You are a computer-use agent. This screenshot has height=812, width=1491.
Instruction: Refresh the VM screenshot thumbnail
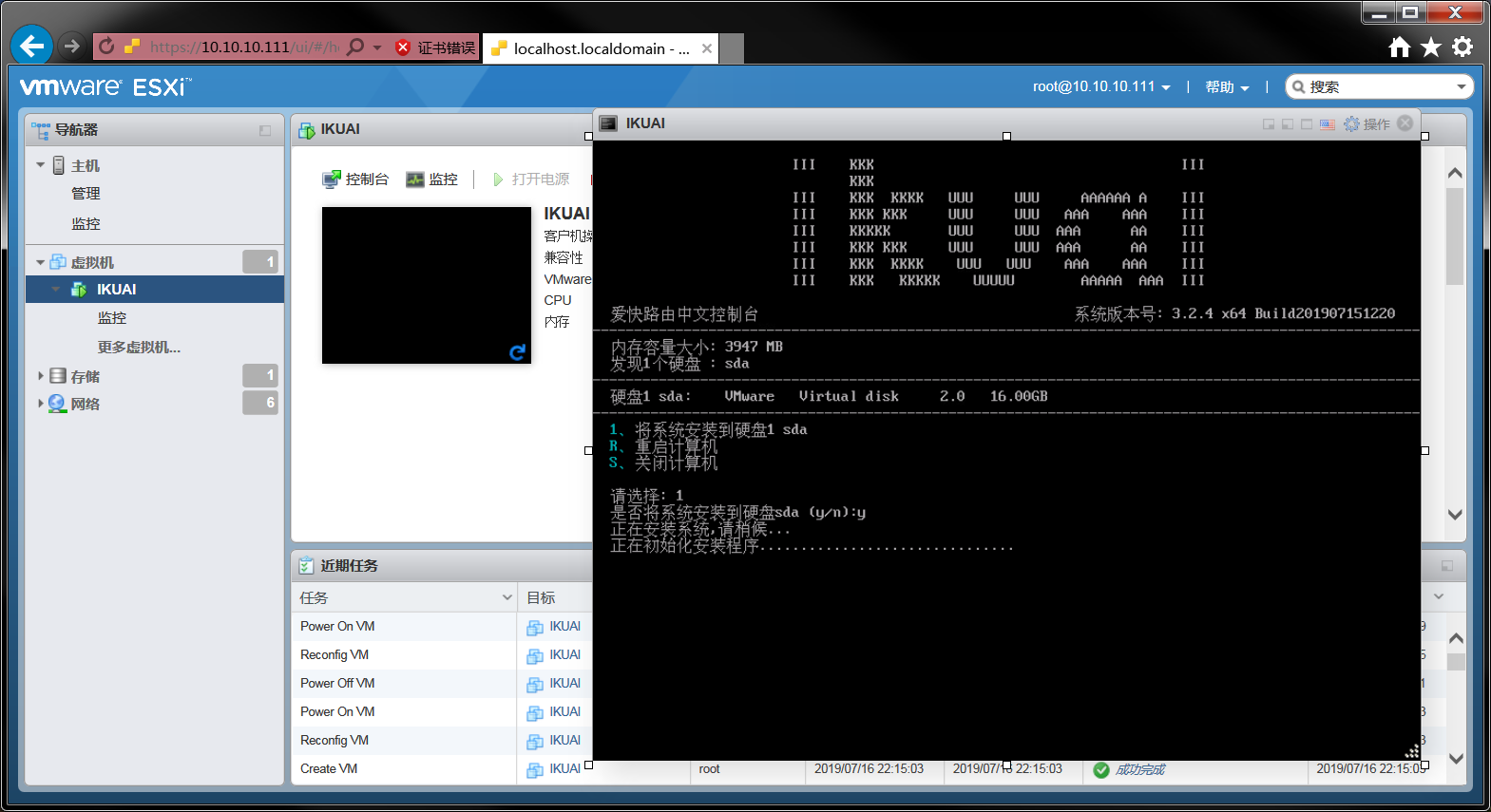click(x=518, y=352)
